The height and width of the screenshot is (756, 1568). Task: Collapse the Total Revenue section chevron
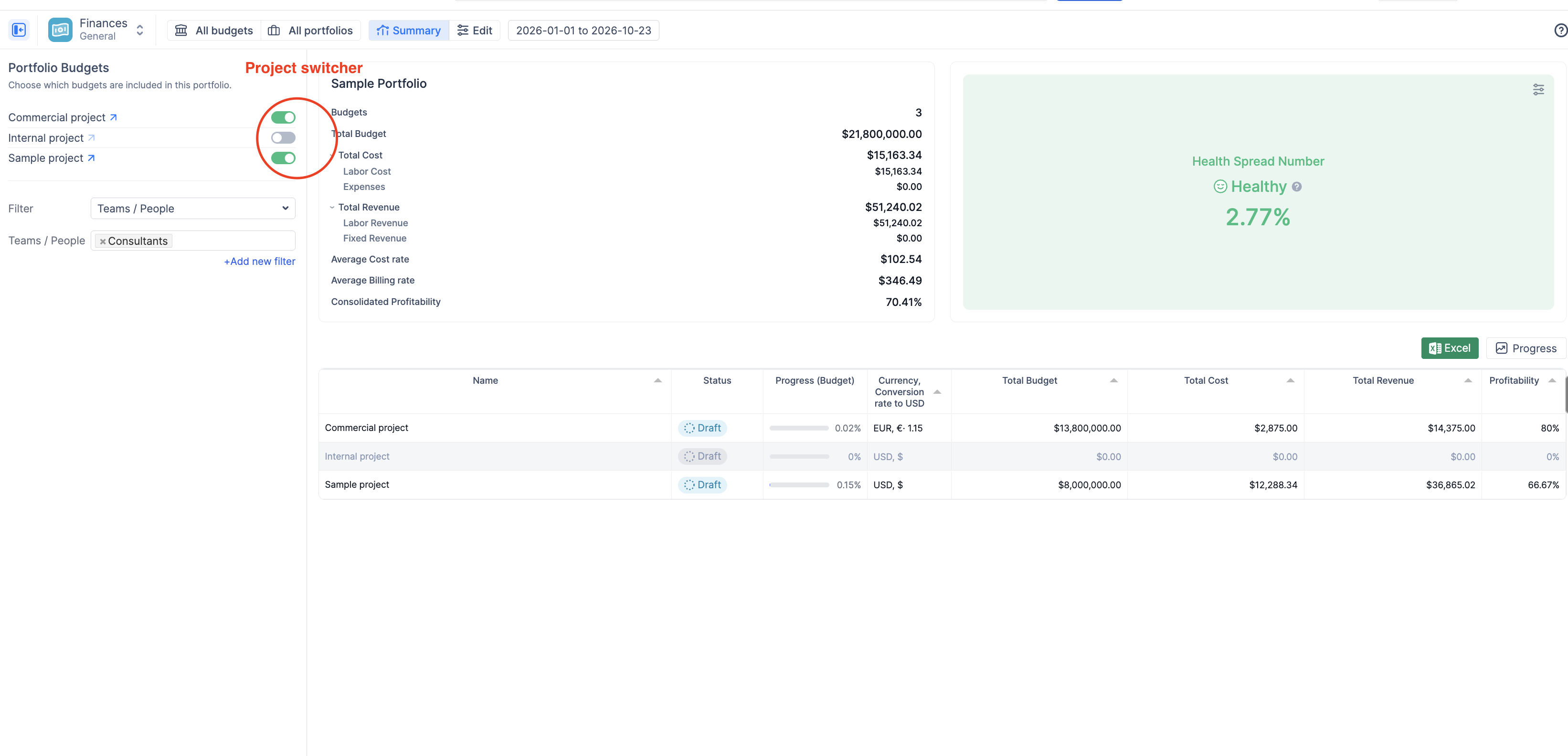pyautogui.click(x=332, y=208)
